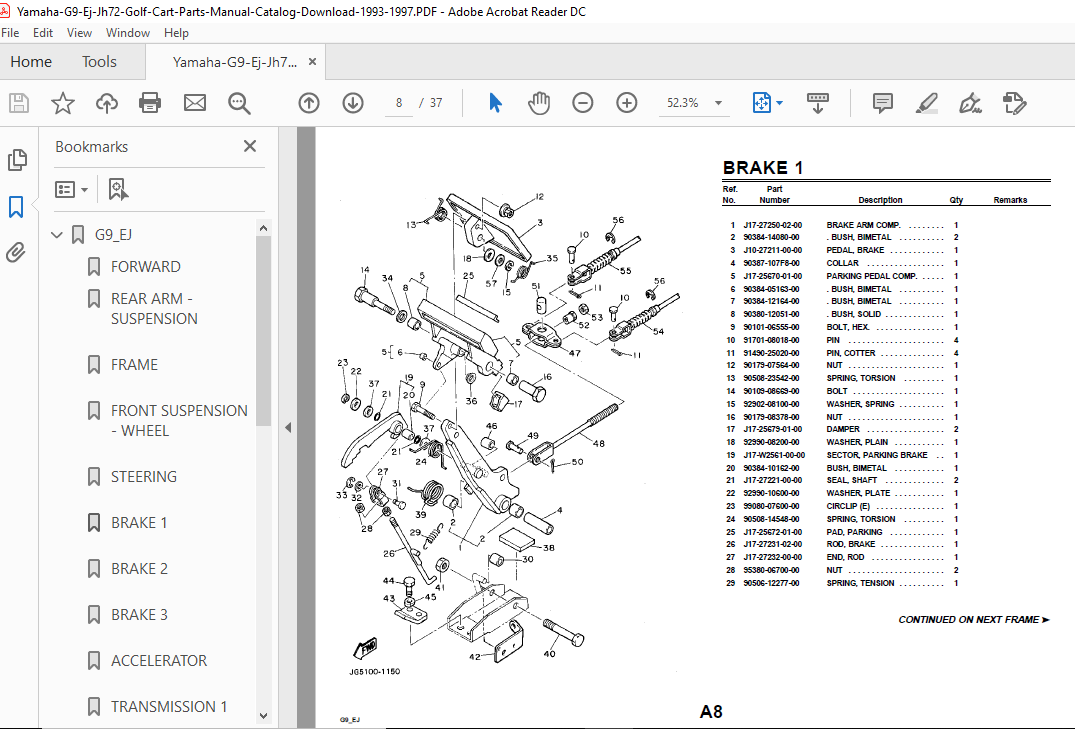
Task: Jump to BRAKE 3 bookmark
Action: point(139,614)
